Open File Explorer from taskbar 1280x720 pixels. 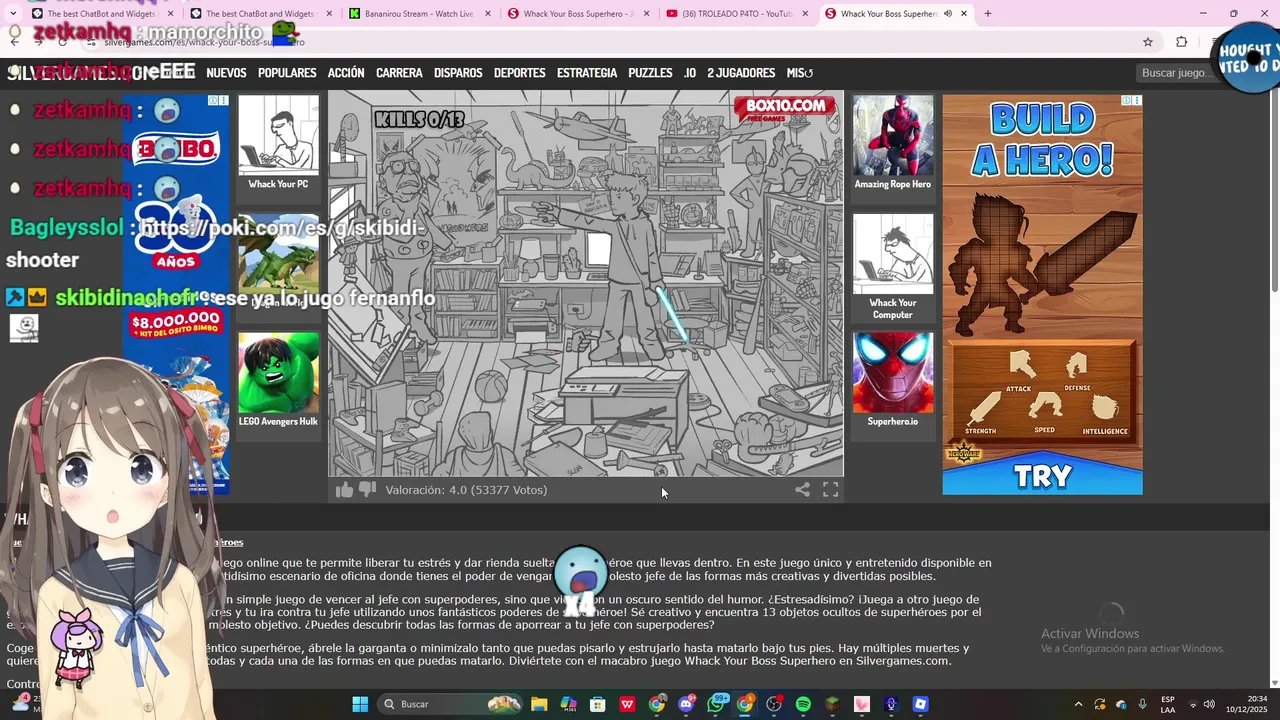[x=539, y=704]
